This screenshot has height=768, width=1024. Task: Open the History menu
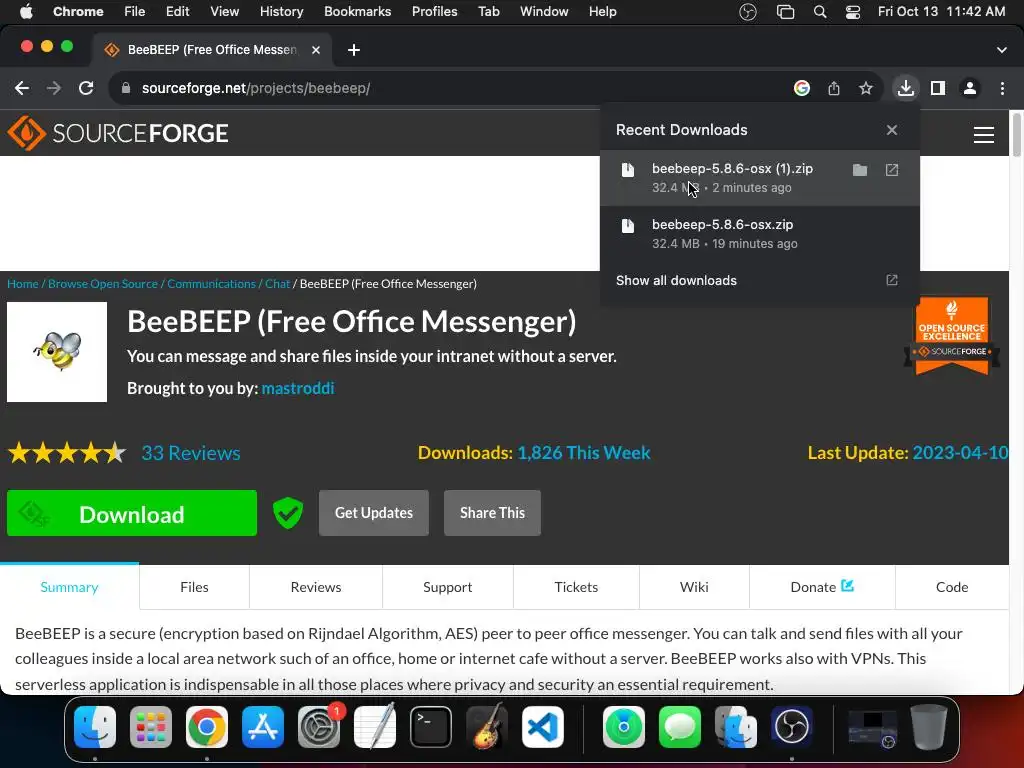(x=281, y=12)
